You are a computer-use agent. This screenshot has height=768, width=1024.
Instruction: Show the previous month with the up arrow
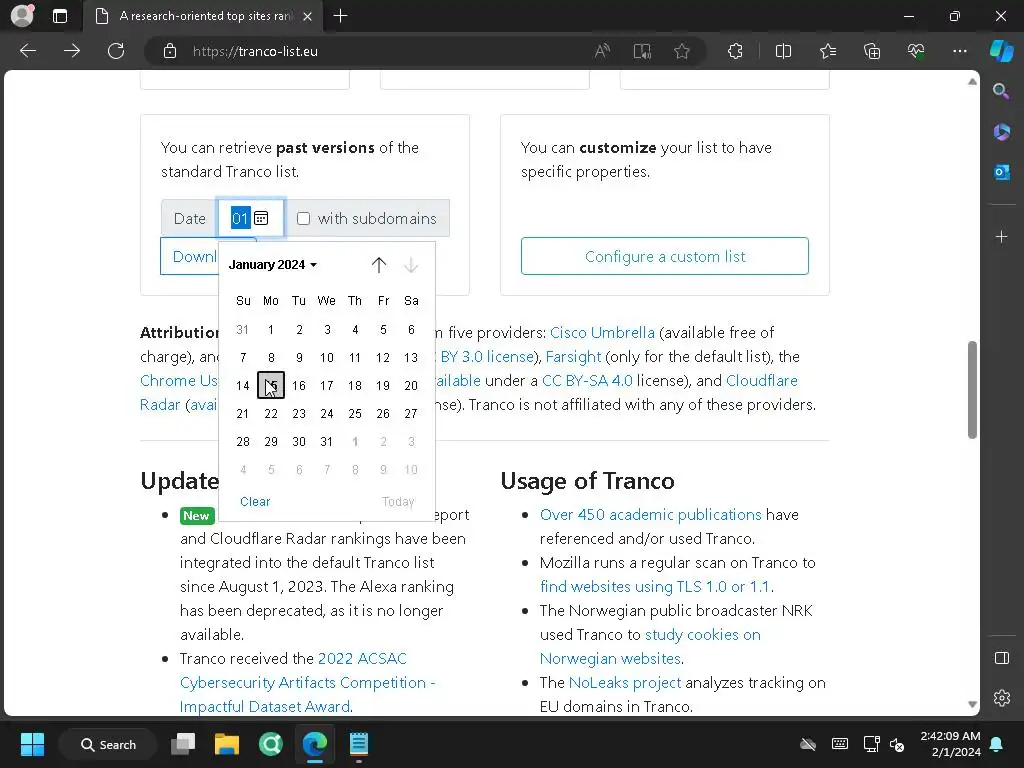[379, 264]
